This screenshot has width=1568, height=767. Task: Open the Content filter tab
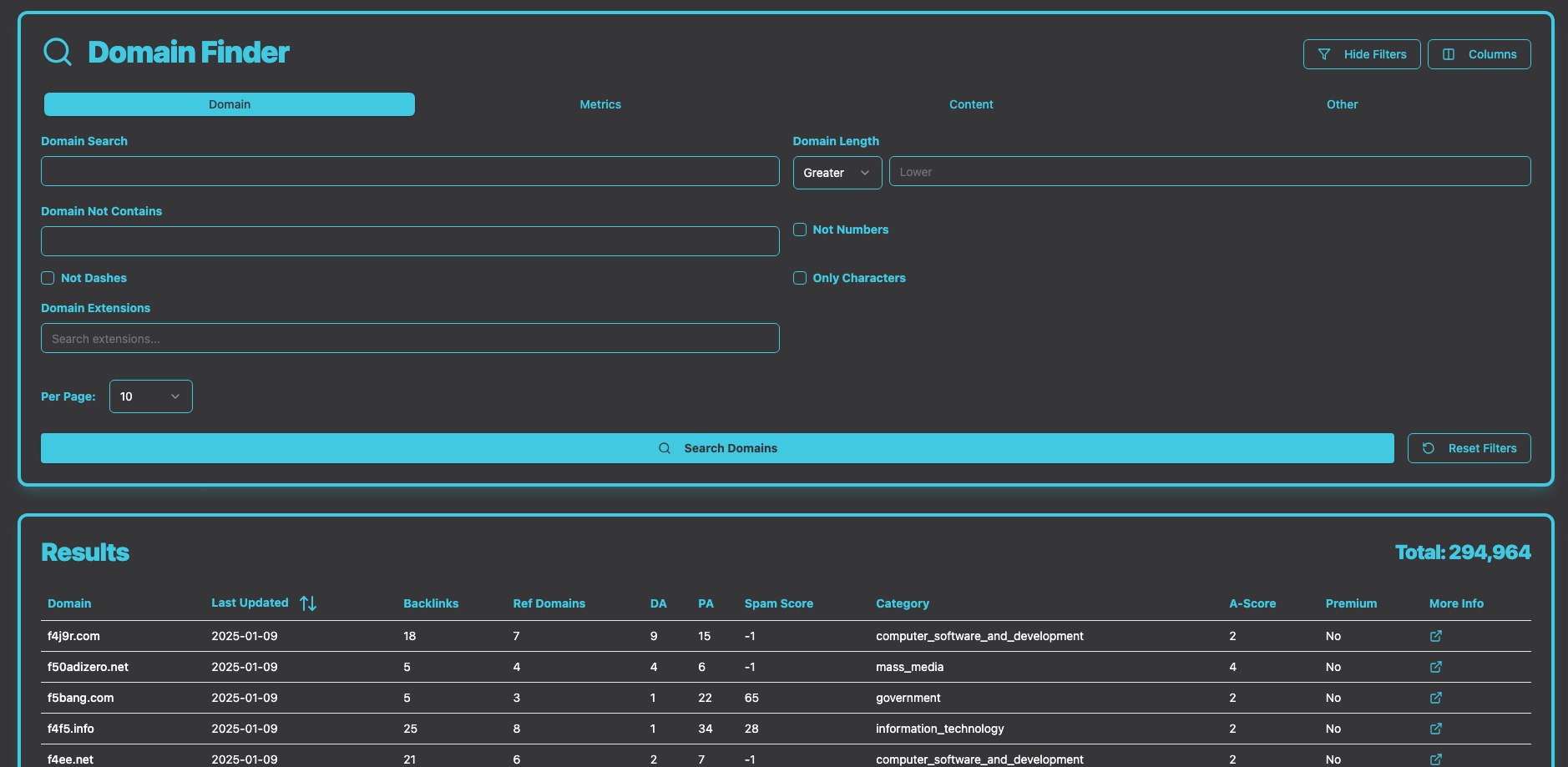coord(971,104)
